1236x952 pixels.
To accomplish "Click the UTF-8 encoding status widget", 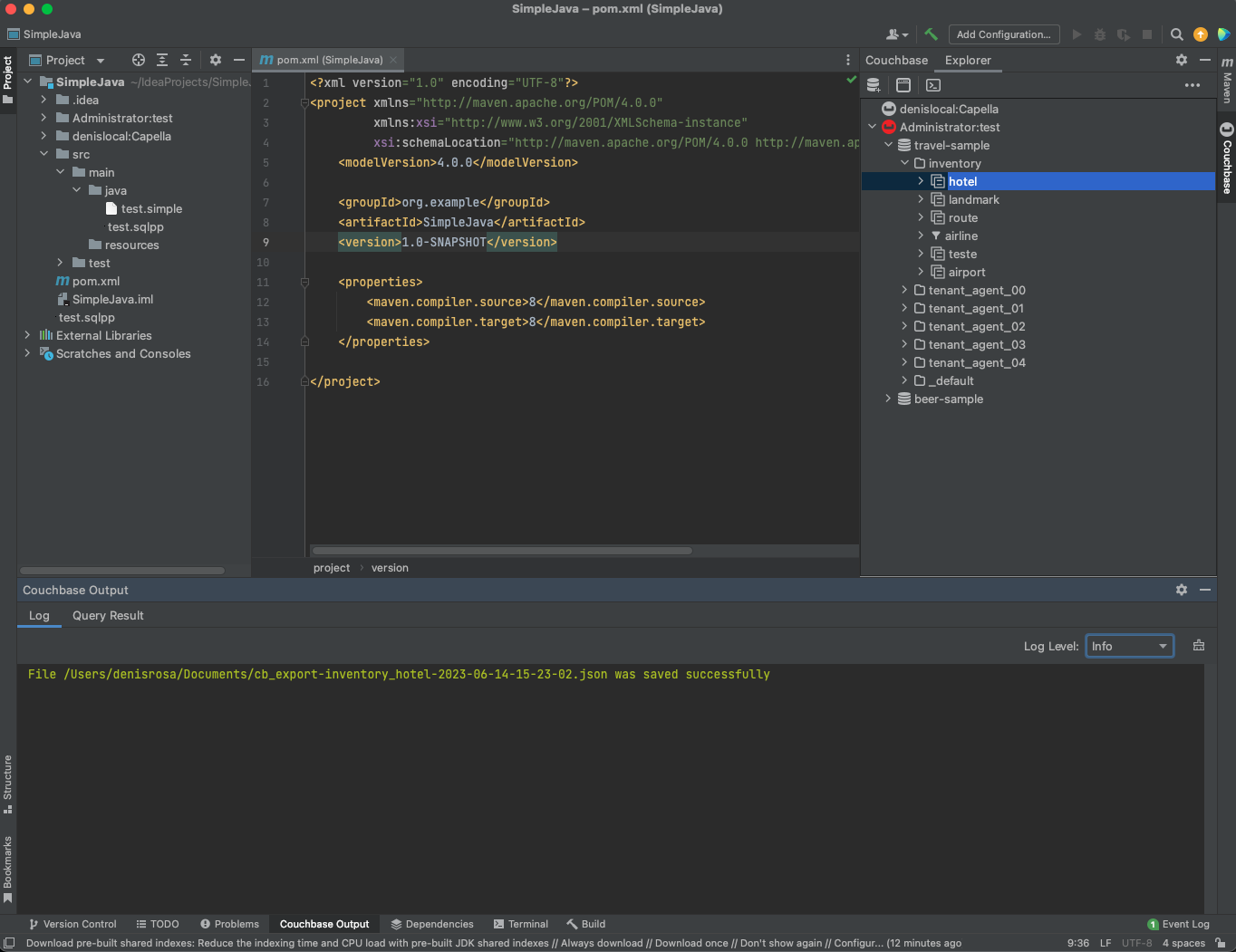I will pyautogui.click(x=1136, y=943).
